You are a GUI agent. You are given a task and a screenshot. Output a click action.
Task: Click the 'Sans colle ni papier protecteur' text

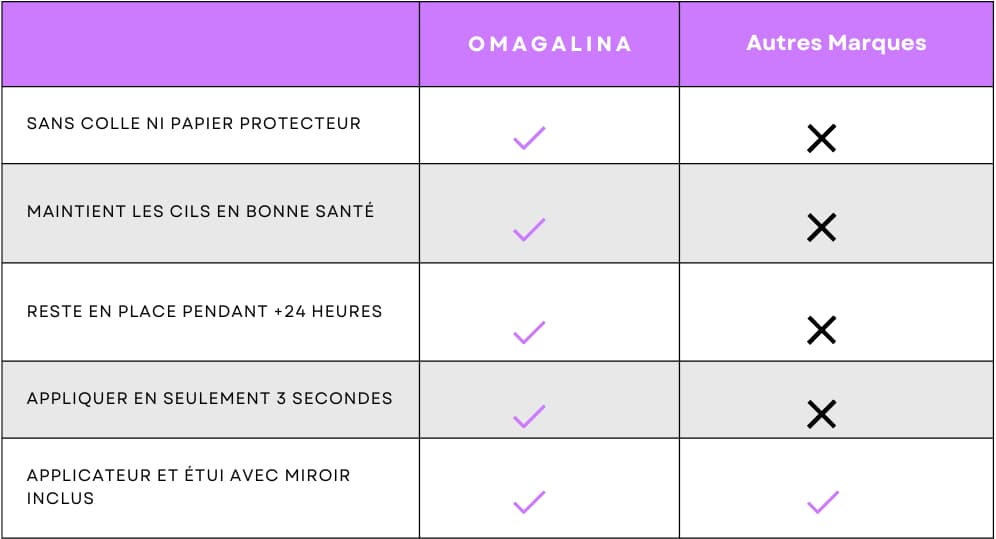click(x=194, y=124)
